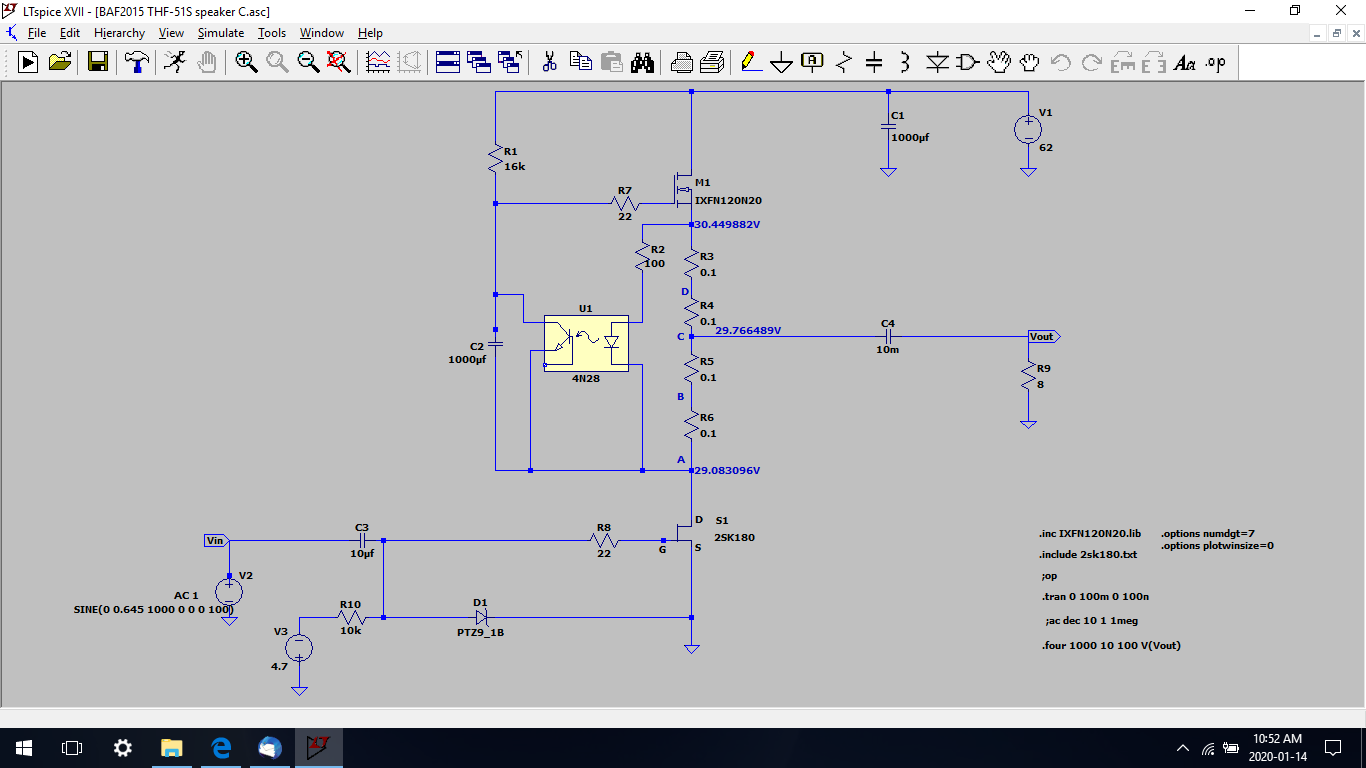1366x768 pixels.
Task: Click the .four 1000 10 100 V(Vout) directive
Action: (x=1111, y=646)
